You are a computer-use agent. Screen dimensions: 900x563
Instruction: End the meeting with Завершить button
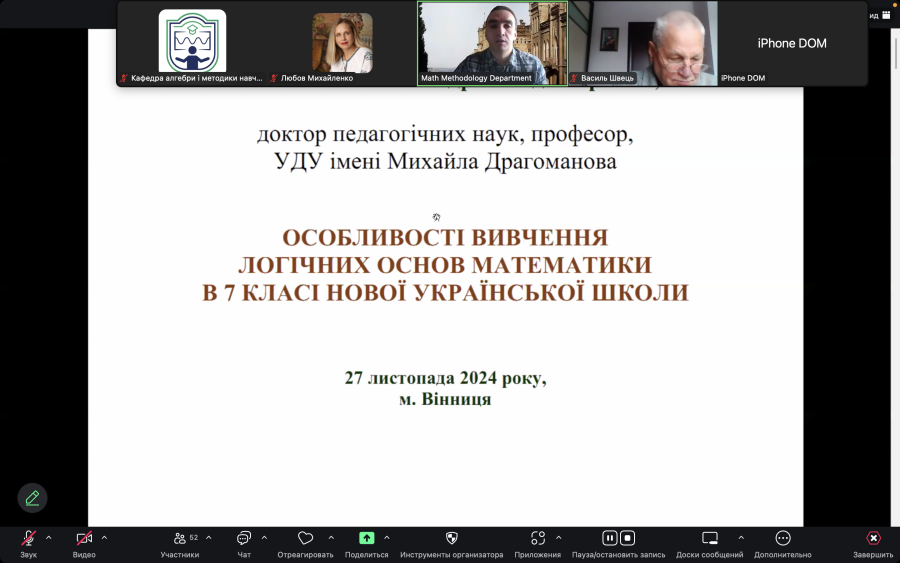tap(873, 544)
